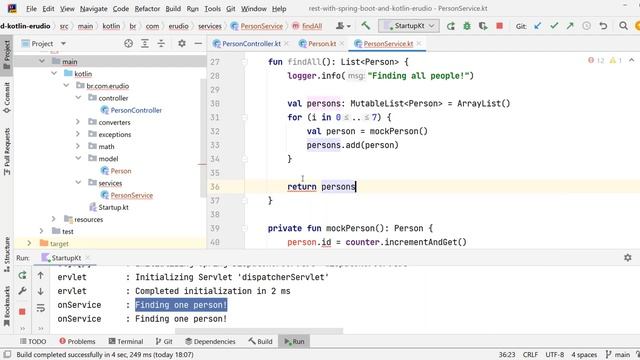The width and height of the screenshot is (640, 360).
Task: Collapse all icon in Project panel
Action: click(x=161, y=43)
